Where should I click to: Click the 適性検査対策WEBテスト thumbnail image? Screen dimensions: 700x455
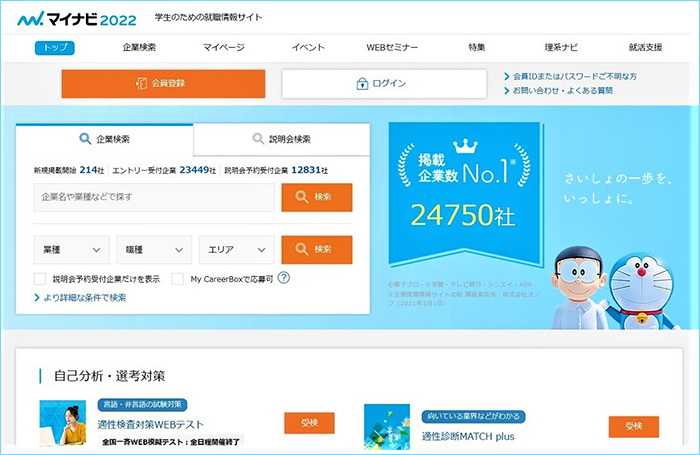62,423
